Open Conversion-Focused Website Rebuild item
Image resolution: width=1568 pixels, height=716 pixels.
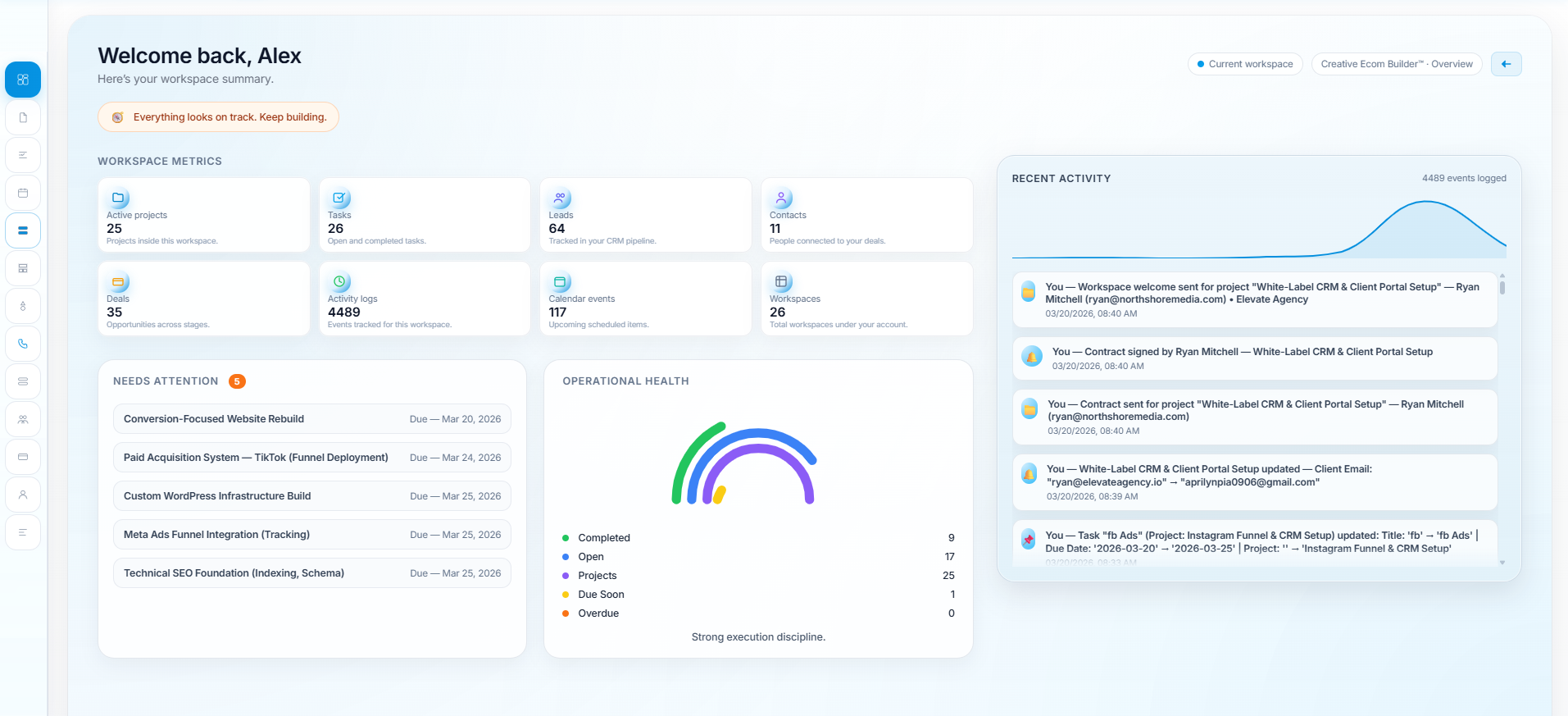[x=311, y=419]
